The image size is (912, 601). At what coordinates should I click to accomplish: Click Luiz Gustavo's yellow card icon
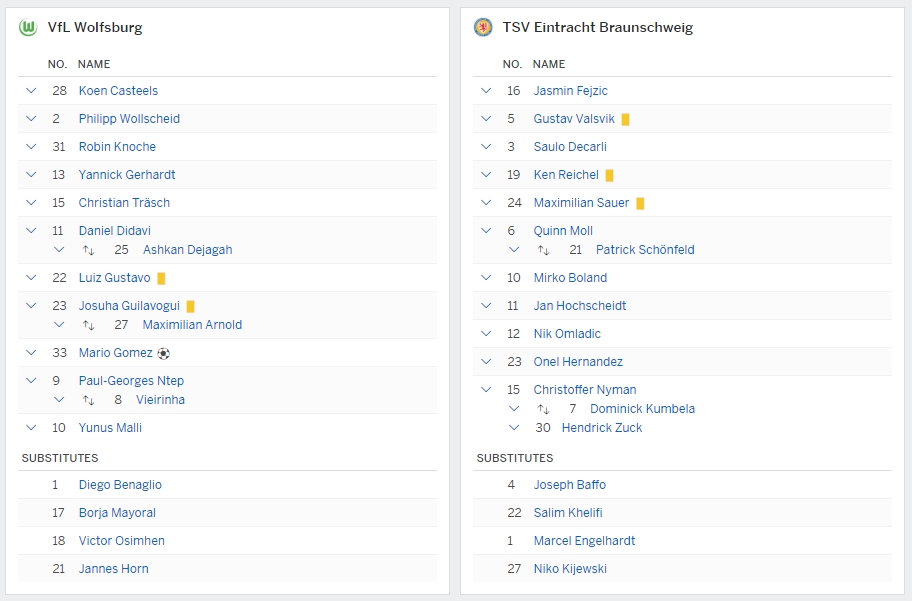(x=161, y=278)
